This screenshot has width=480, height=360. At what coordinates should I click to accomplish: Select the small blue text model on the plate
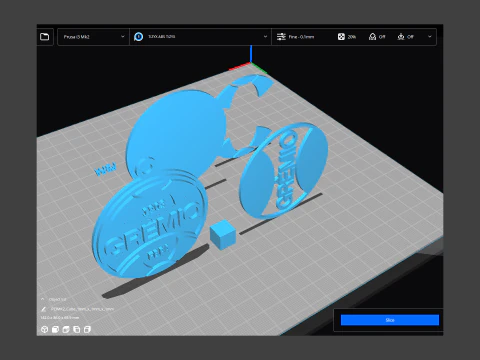105,169
